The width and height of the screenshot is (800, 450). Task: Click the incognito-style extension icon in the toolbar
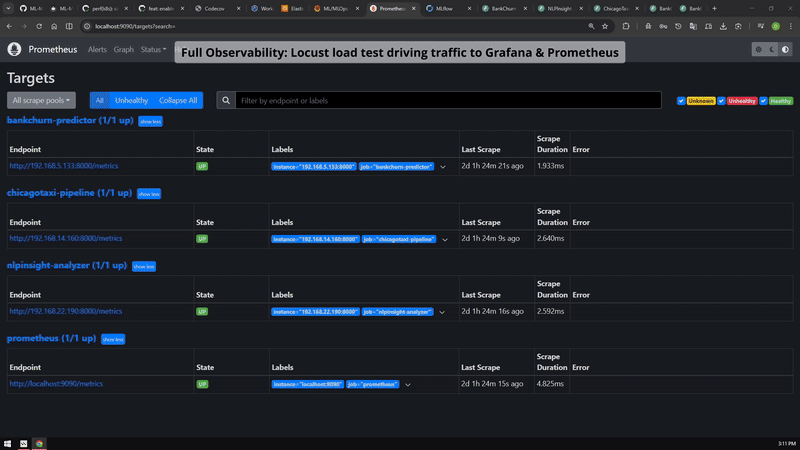tap(648, 26)
